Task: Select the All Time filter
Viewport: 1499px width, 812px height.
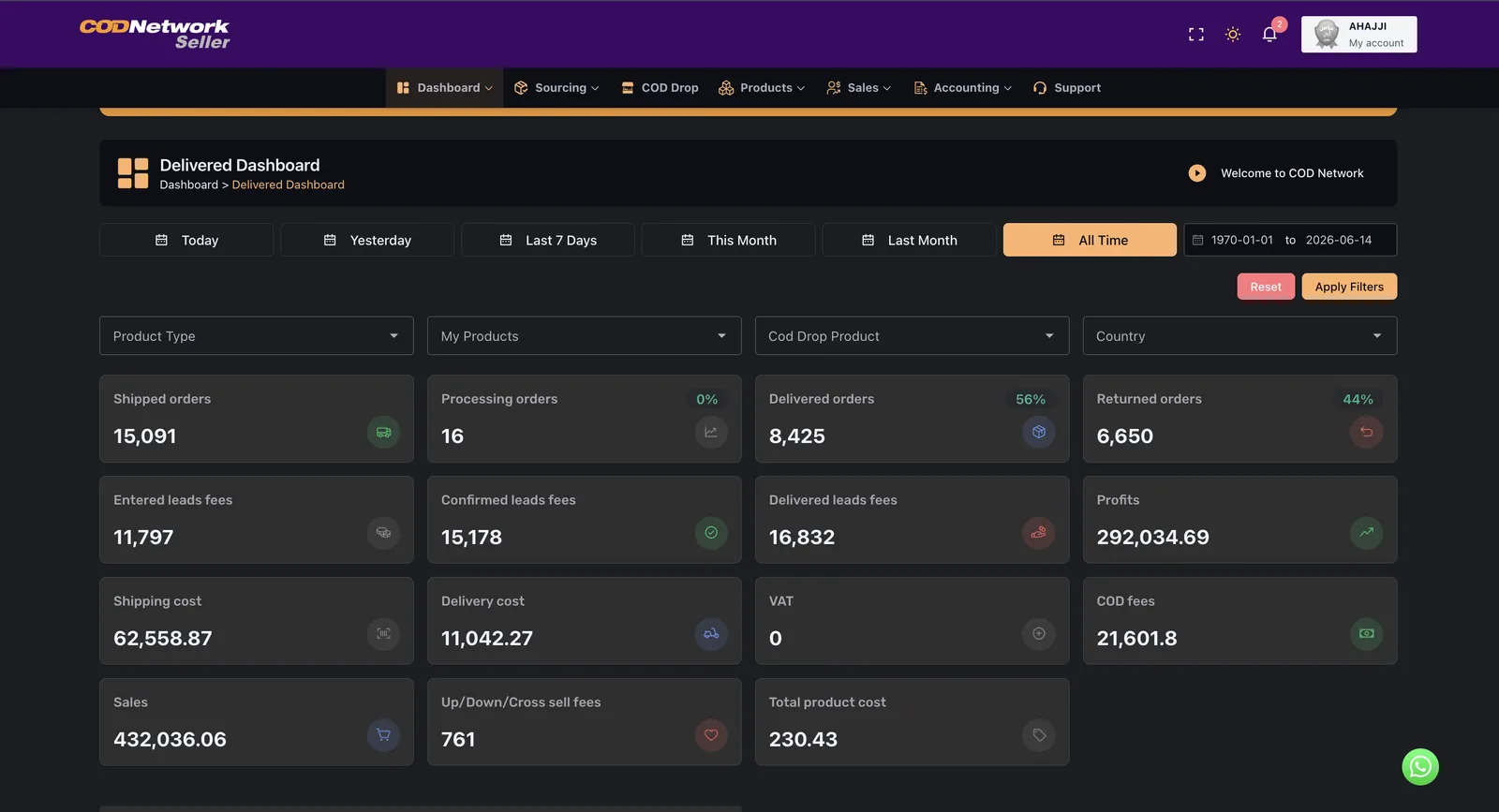Action: [x=1090, y=240]
